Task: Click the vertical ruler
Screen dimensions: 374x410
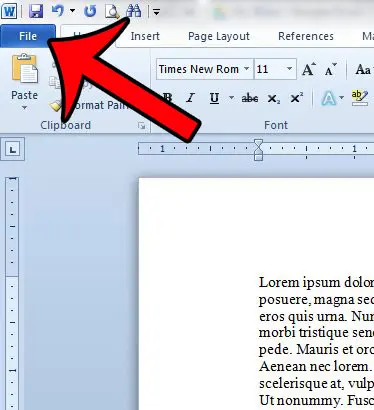Action: [12, 293]
